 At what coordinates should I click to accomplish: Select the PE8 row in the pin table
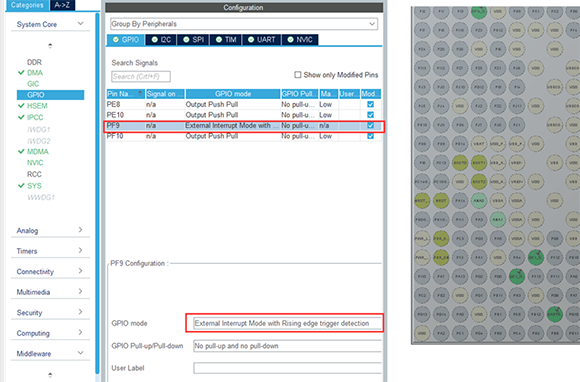click(244, 104)
